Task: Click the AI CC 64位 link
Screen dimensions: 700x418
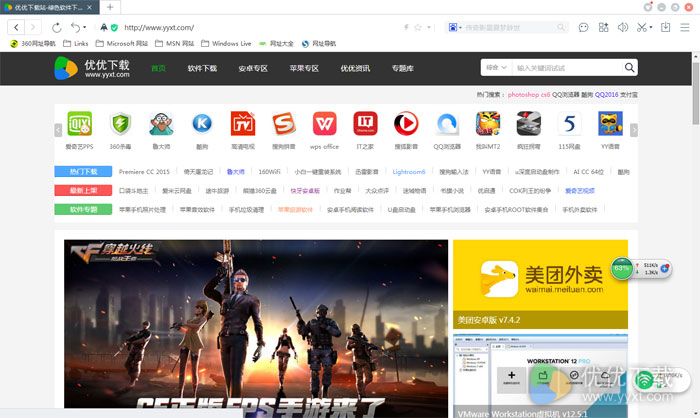Action: (x=588, y=171)
